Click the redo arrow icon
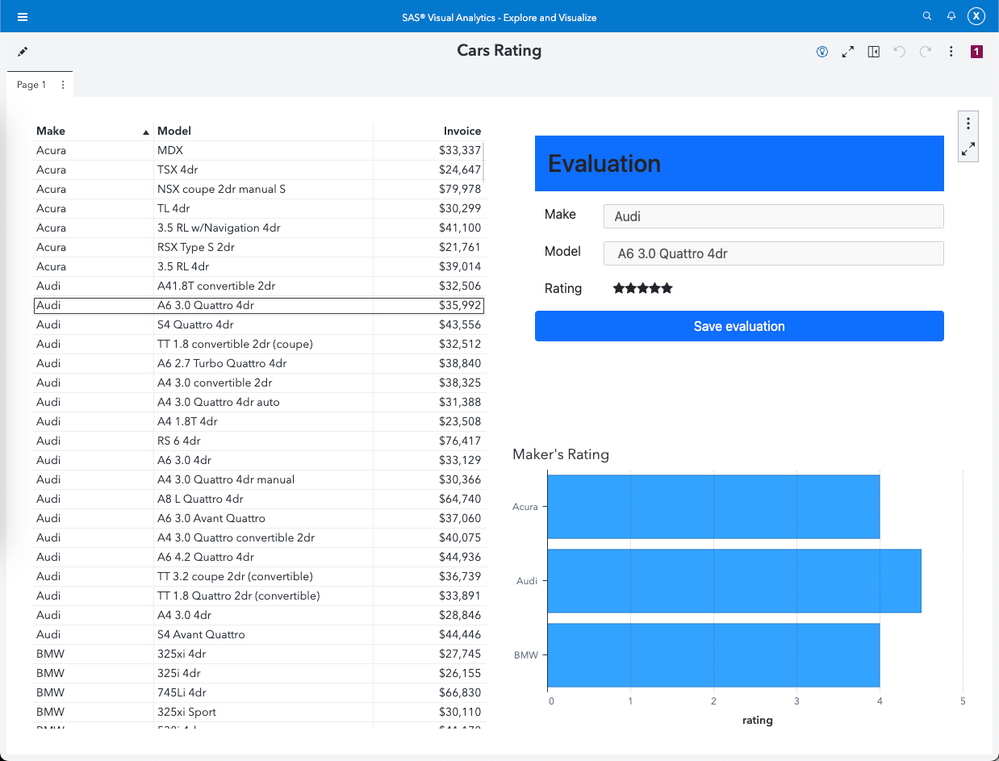This screenshot has width=999, height=761. (x=925, y=52)
